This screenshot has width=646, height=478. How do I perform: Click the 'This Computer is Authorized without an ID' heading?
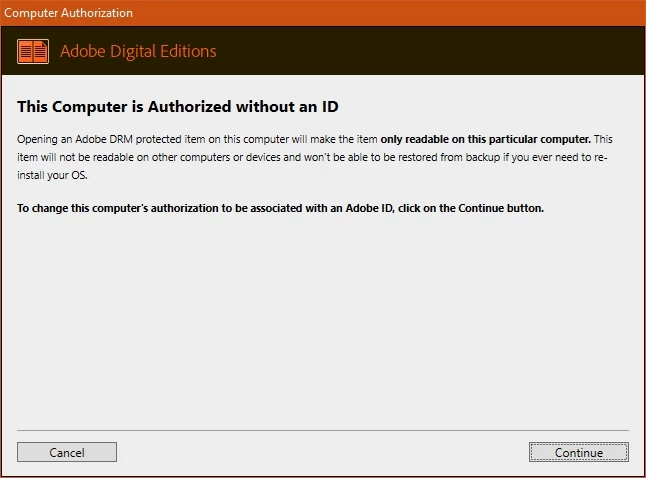pyautogui.click(x=178, y=106)
